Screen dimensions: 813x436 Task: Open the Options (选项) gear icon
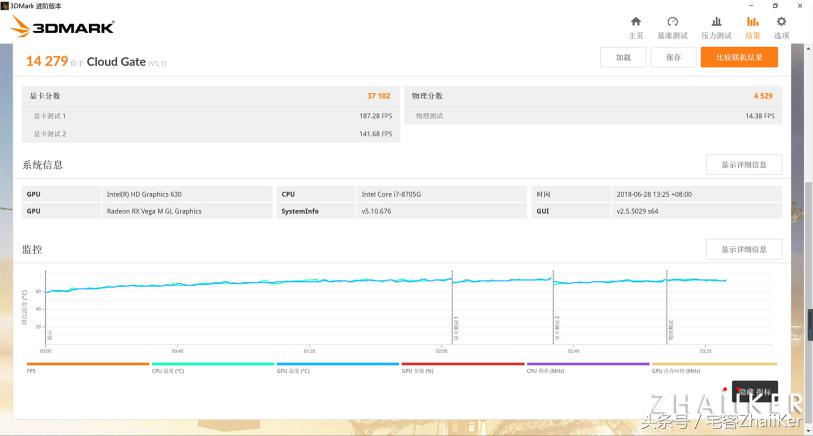tap(781, 26)
